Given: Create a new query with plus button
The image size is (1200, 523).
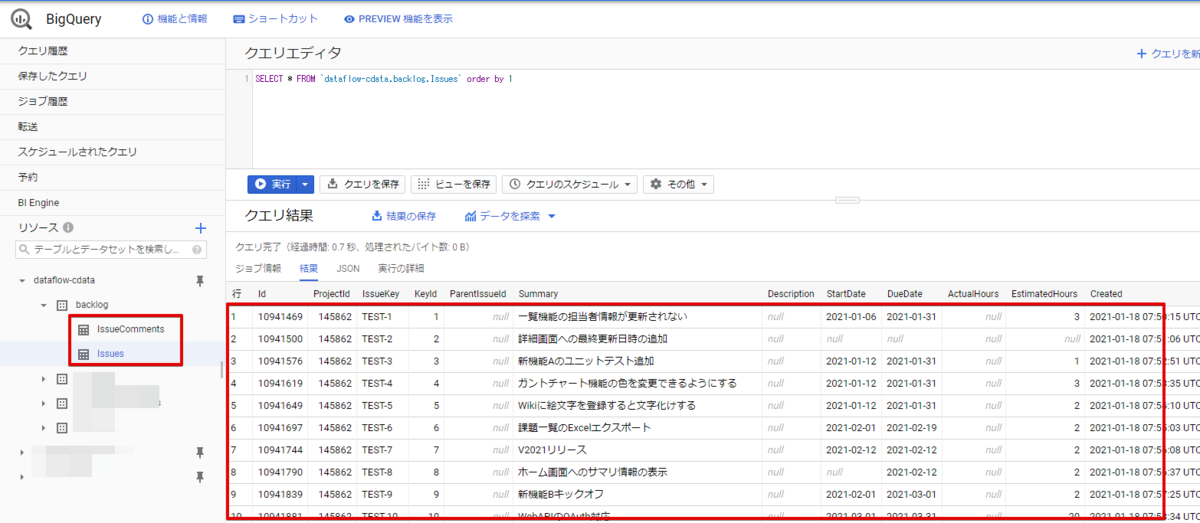Looking at the screenshot, I should [x=1167, y=54].
